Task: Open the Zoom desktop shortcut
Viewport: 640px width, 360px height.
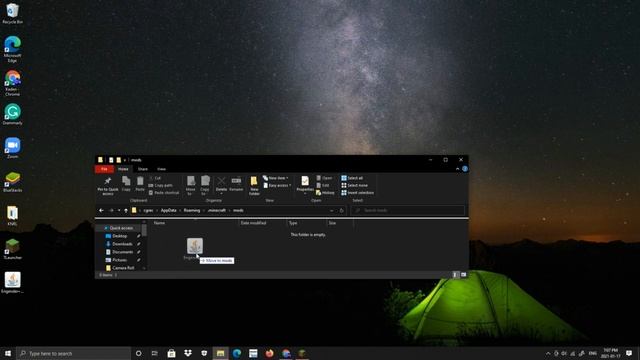Action: click(12, 148)
